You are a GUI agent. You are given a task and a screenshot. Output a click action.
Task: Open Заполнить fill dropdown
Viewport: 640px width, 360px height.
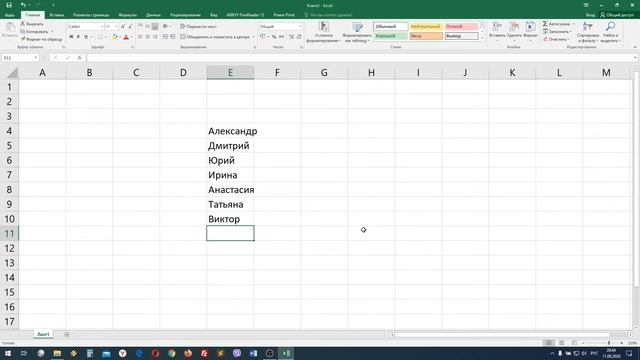[x=557, y=31]
